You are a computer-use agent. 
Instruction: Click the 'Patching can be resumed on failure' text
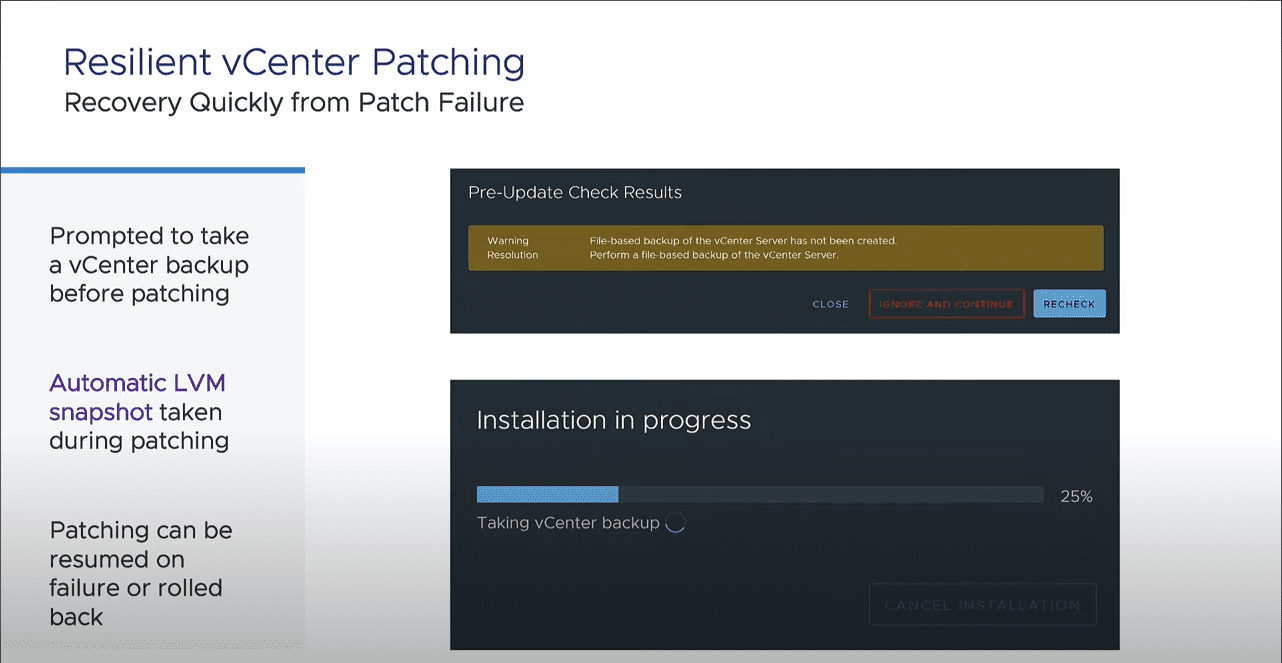pyautogui.click(x=140, y=573)
